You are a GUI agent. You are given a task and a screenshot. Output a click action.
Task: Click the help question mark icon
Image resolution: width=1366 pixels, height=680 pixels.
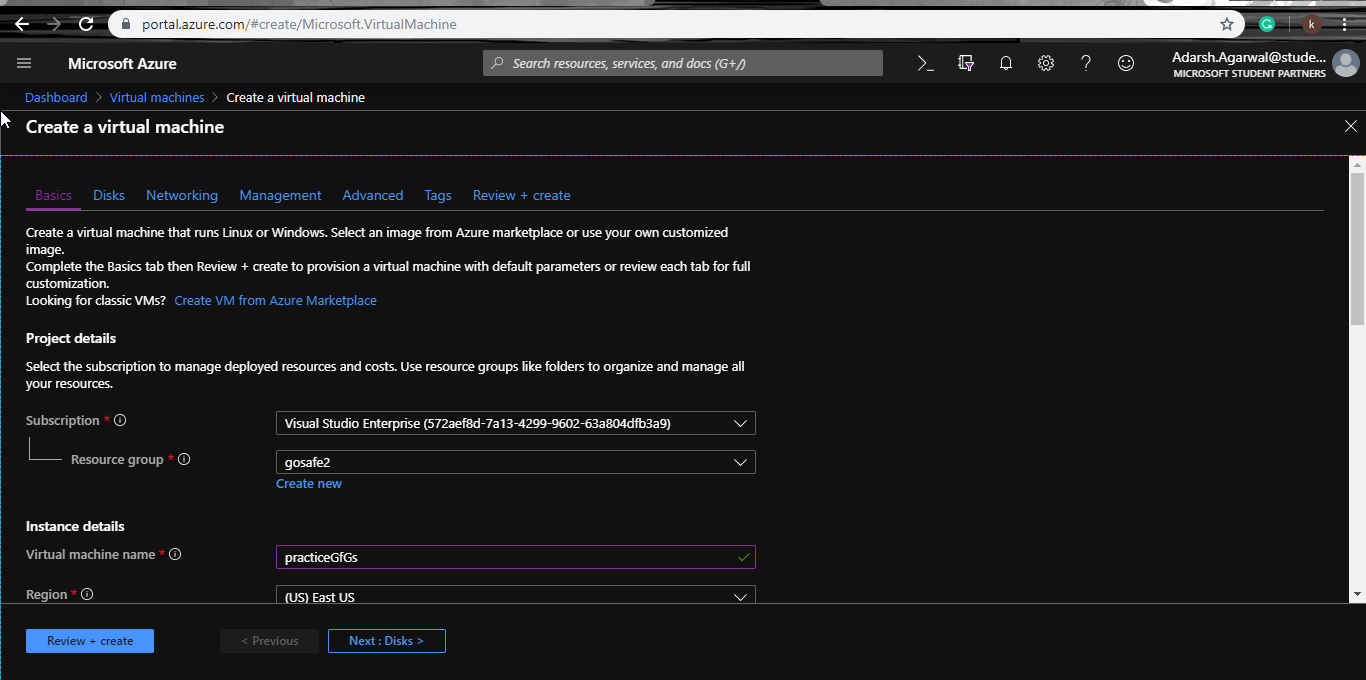click(1086, 63)
